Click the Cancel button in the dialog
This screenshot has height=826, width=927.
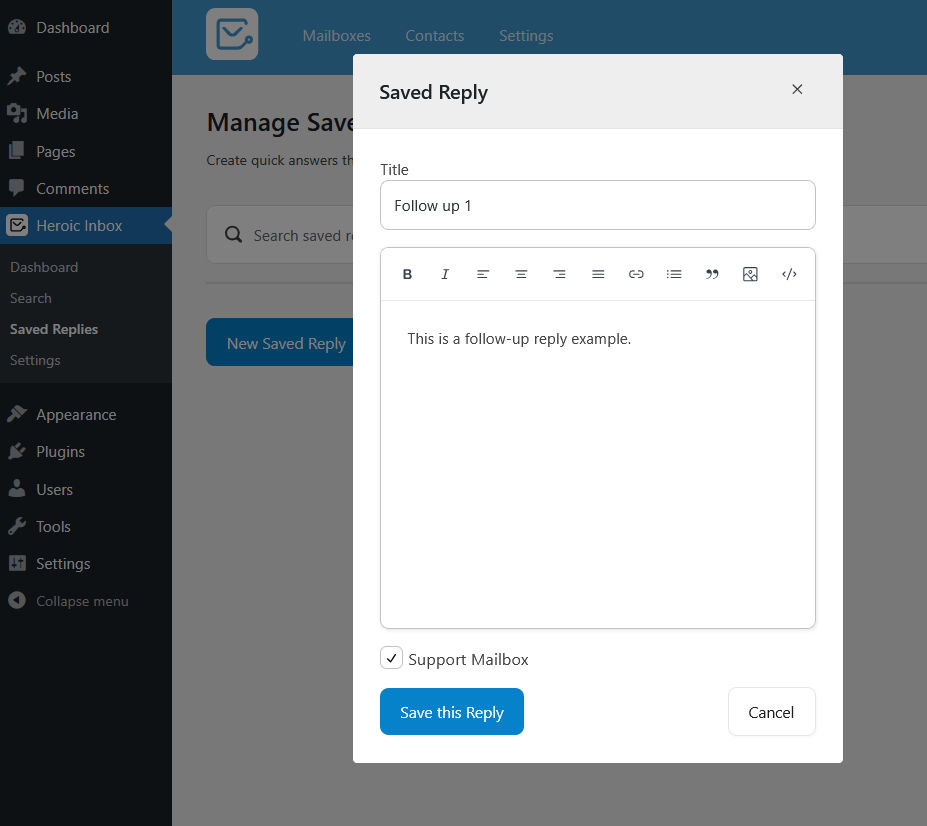click(772, 712)
